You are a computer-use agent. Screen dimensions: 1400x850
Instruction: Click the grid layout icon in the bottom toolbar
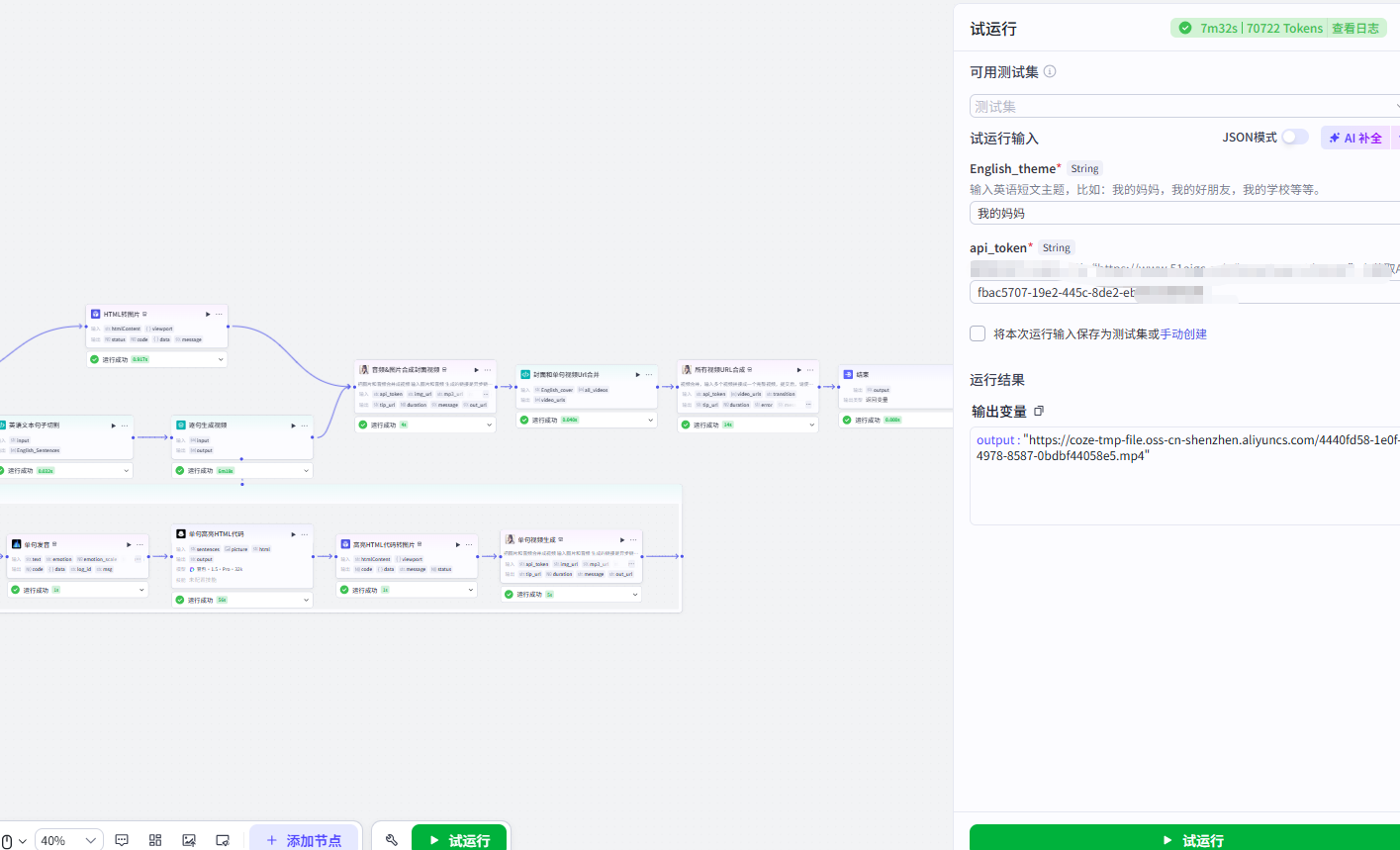click(x=155, y=840)
